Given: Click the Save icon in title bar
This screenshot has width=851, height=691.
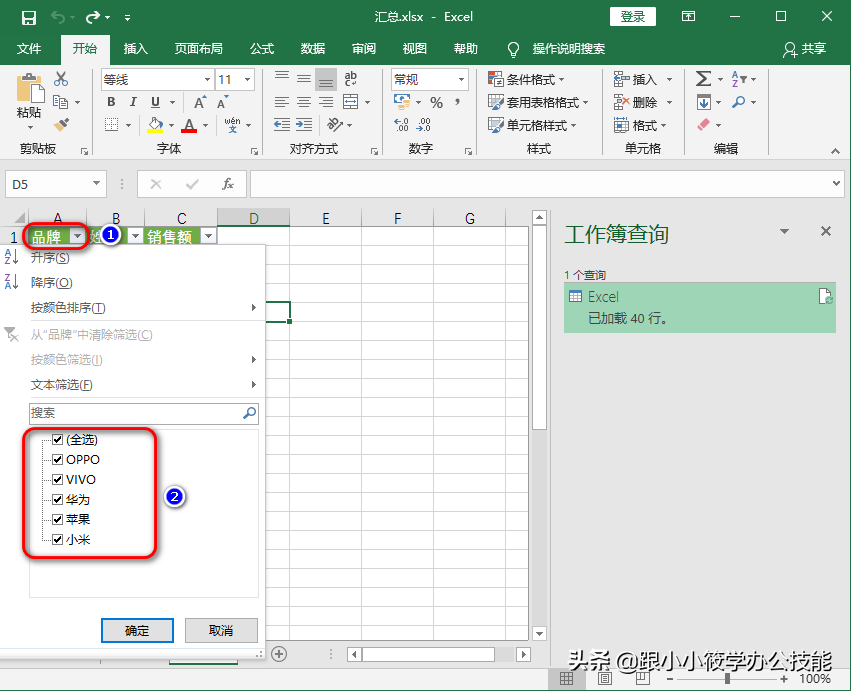Looking at the screenshot, I should (28, 17).
